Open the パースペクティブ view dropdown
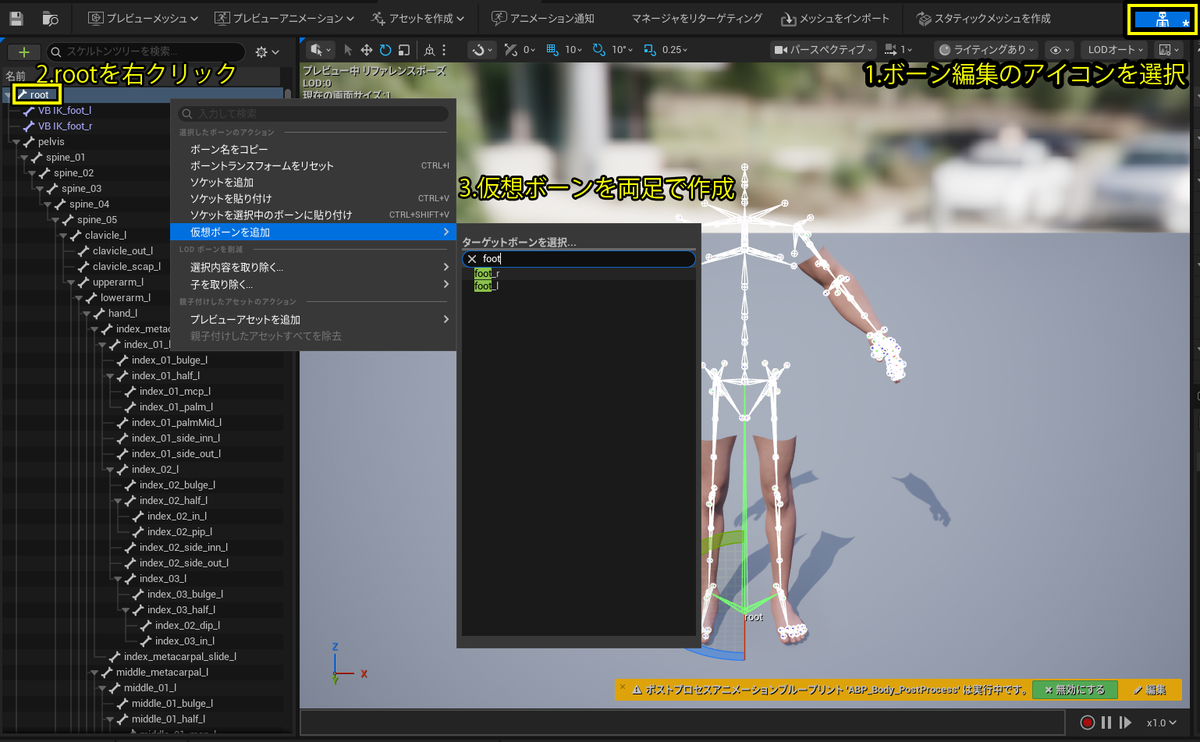Image resolution: width=1200 pixels, height=742 pixels. tap(825, 49)
